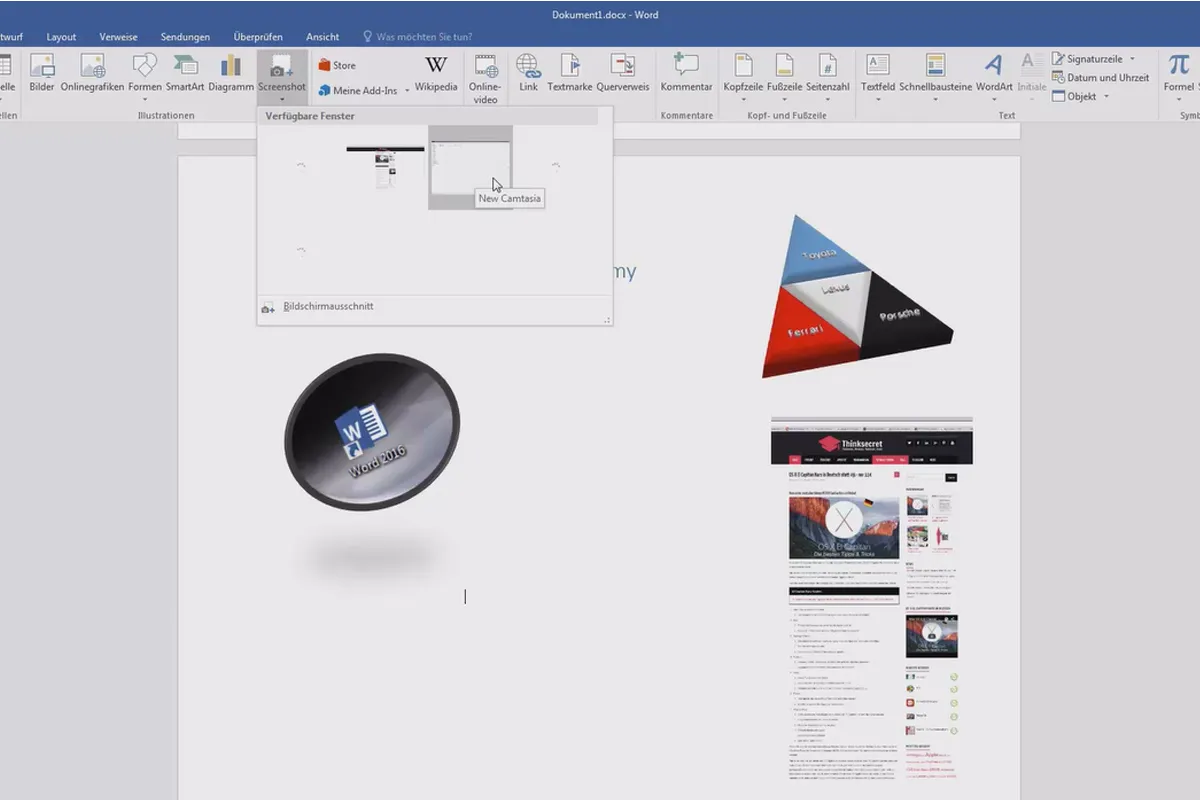Go to the Sendungen tab
The height and width of the screenshot is (800, 1200).
tap(185, 37)
